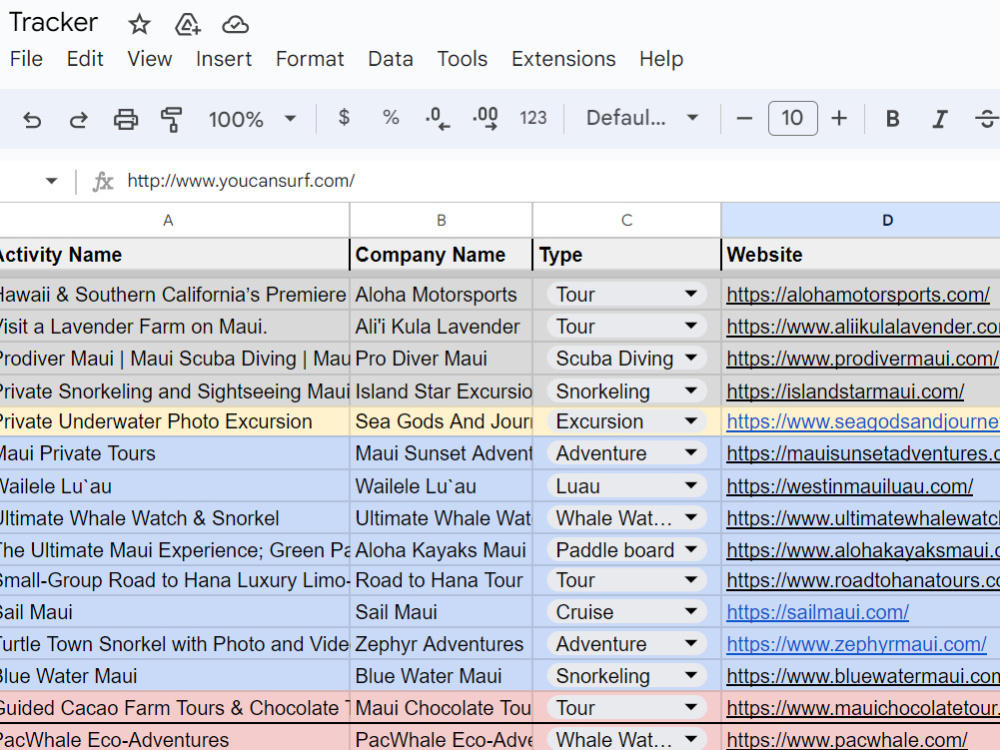This screenshot has width=1000, height=750.
Task: Select the Ali'i Kula Lavender cell
Action: click(441, 327)
